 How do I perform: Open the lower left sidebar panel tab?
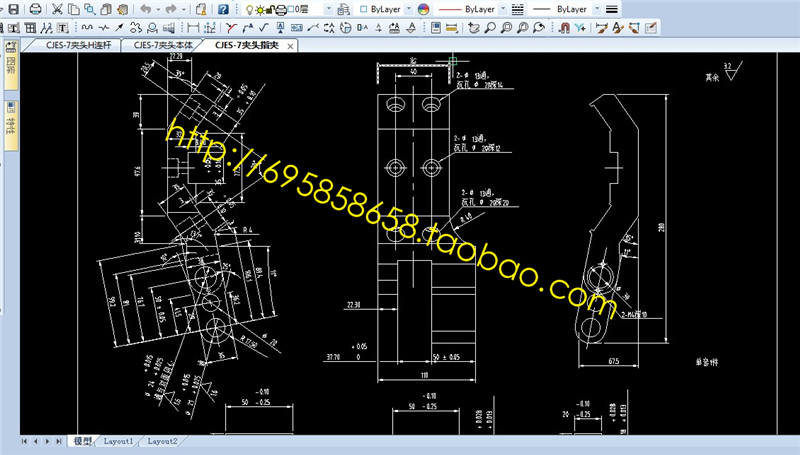point(11,125)
